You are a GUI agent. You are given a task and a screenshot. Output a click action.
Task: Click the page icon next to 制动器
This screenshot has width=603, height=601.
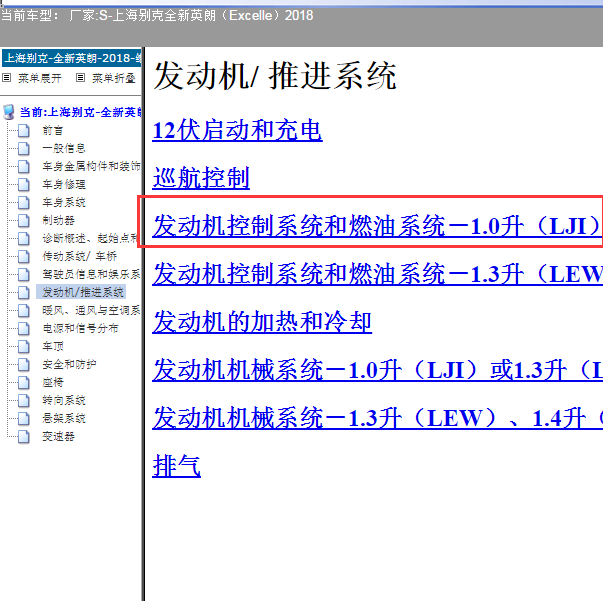point(24,220)
